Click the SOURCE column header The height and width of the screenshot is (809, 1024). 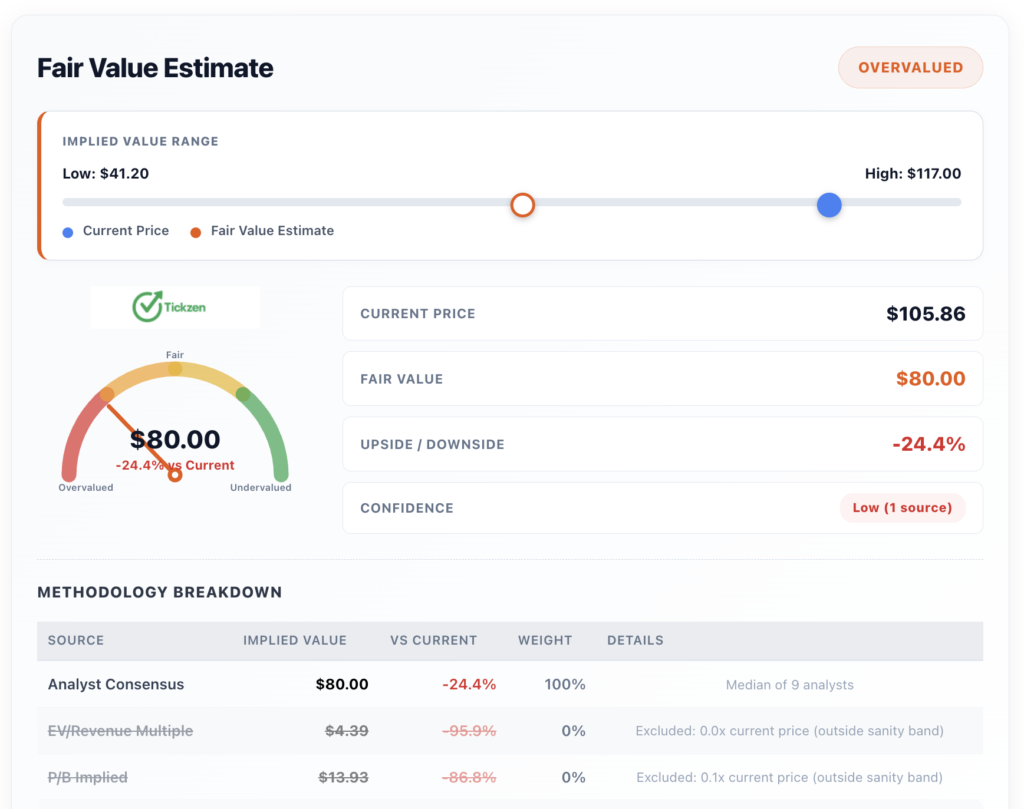[x=76, y=641]
